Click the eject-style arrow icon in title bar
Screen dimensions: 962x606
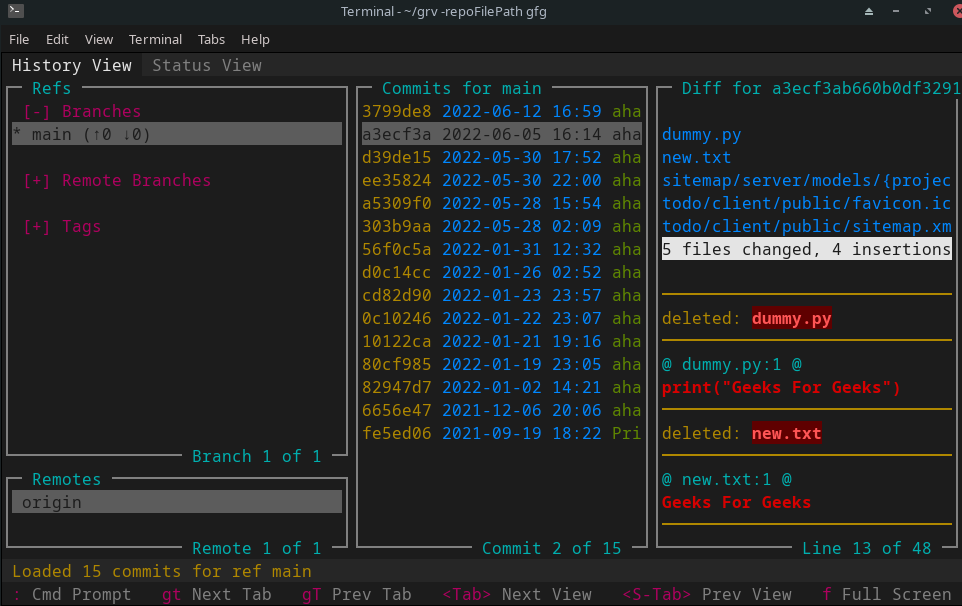[869, 11]
